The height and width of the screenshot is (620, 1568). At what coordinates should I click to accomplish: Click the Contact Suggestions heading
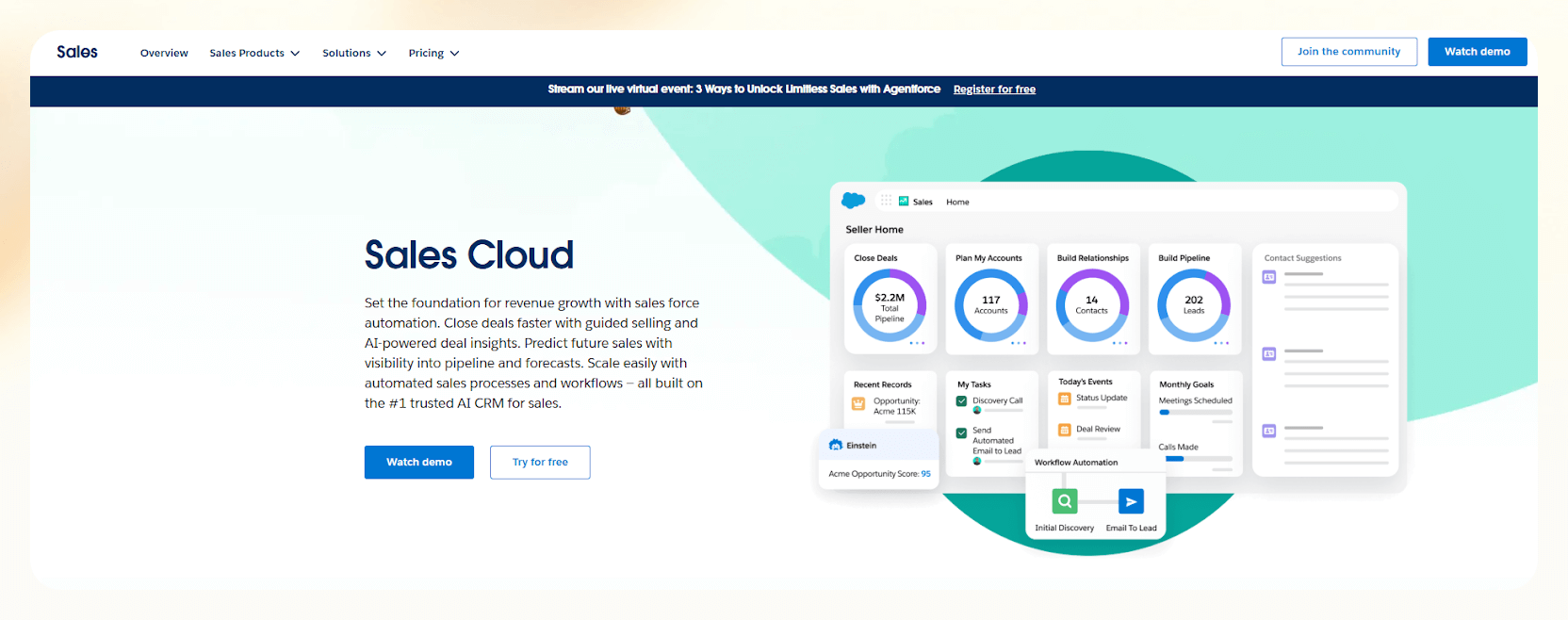(x=1302, y=258)
